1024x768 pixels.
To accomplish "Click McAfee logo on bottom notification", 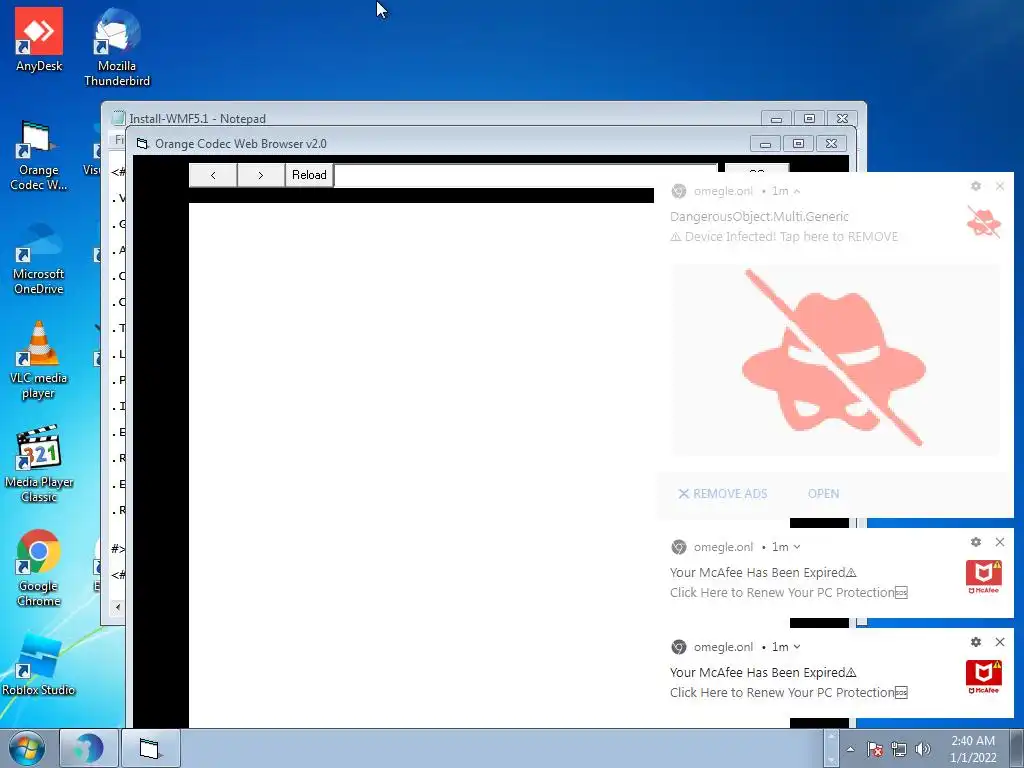I will 984,677.
